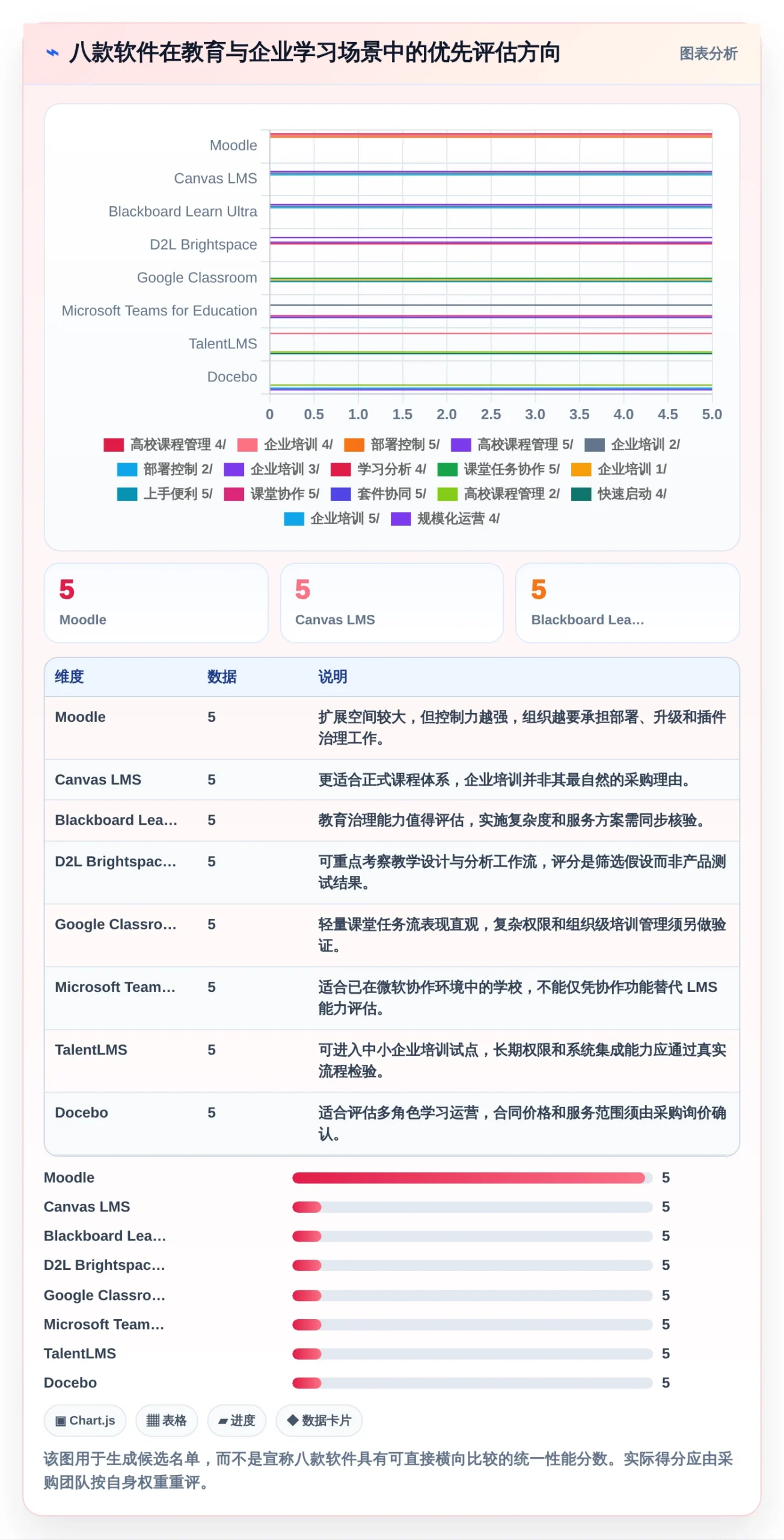Click the Moodle progress bar
Screen dimensions: 784x1540
(x=473, y=1177)
